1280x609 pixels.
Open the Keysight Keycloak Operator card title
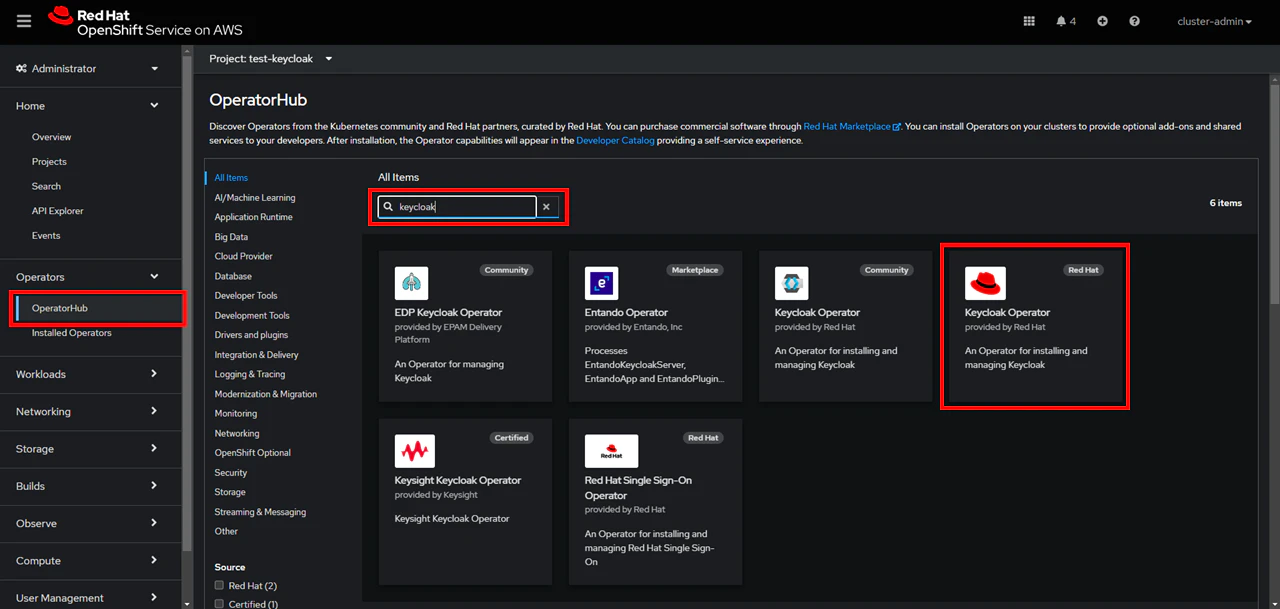(x=457, y=481)
